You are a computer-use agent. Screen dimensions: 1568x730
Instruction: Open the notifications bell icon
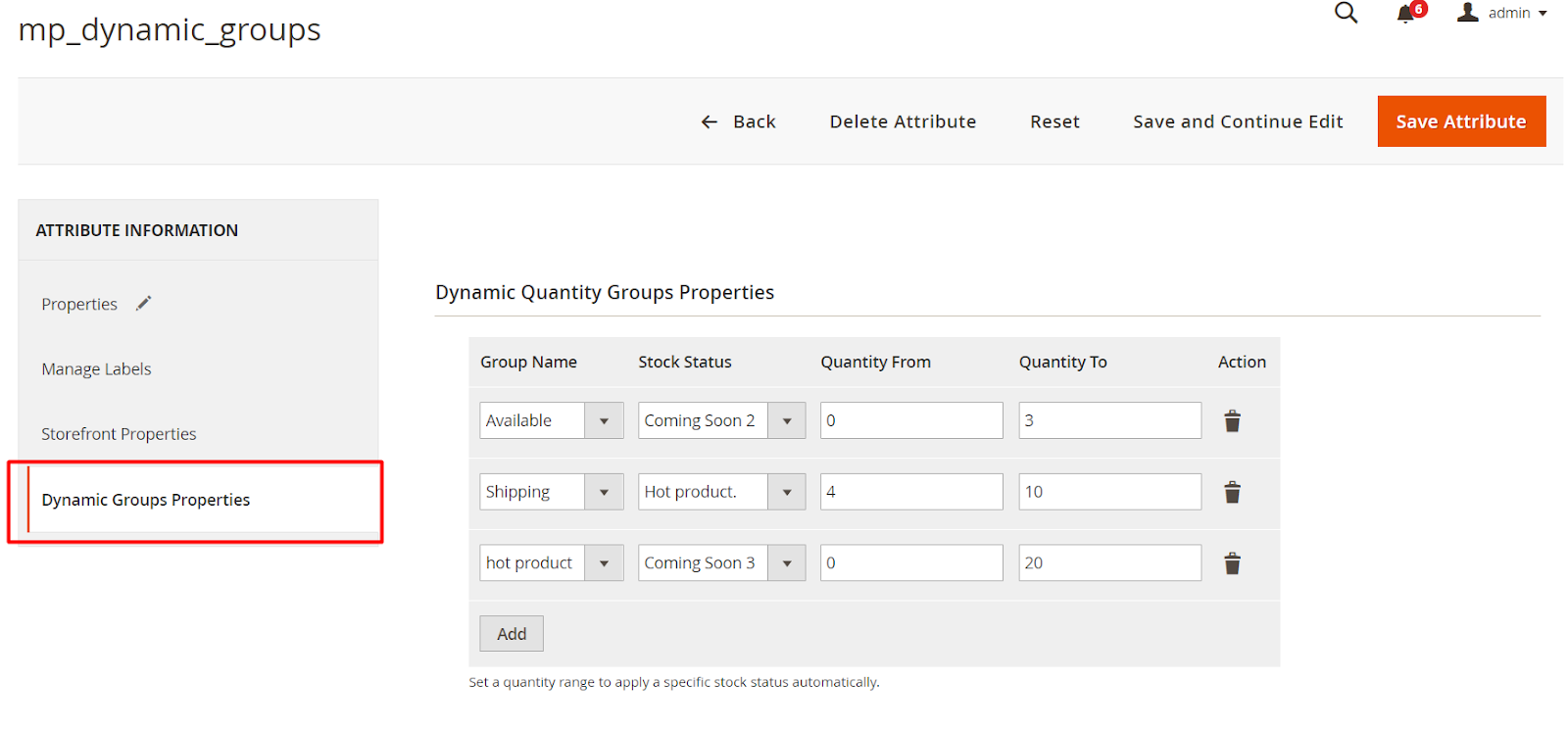(x=1406, y=13)
